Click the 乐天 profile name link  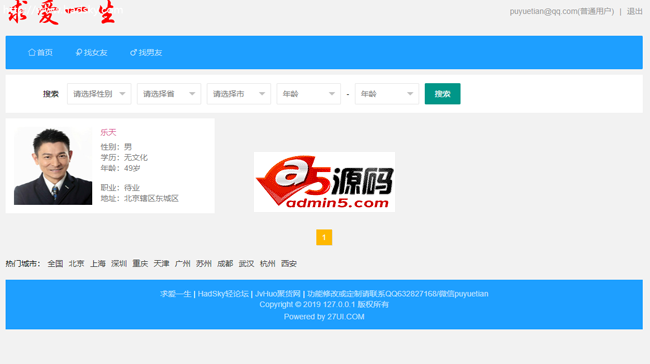(x=108, y=132)
